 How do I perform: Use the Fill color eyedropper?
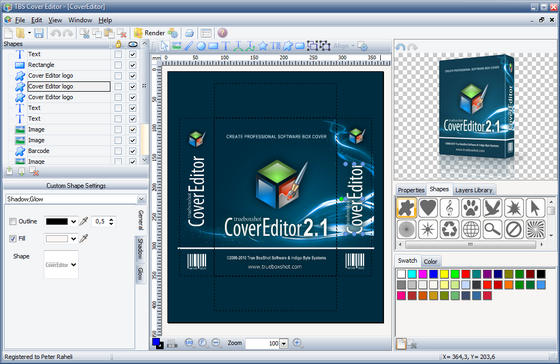pyautogui.click(x=84, y=238)
